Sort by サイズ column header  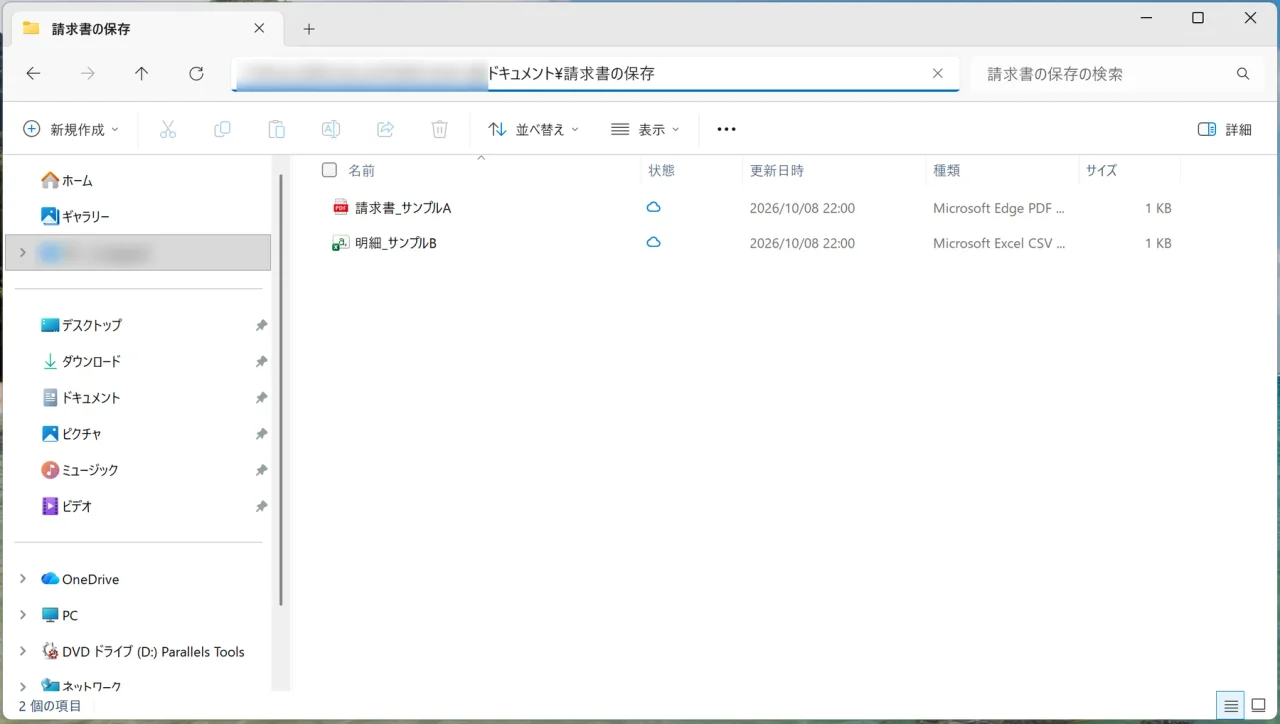1101,170
